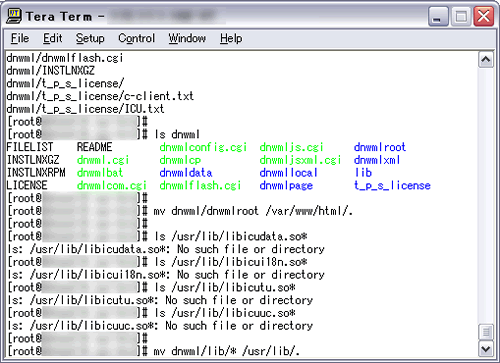Click the dnwmldata directory name

186,172
